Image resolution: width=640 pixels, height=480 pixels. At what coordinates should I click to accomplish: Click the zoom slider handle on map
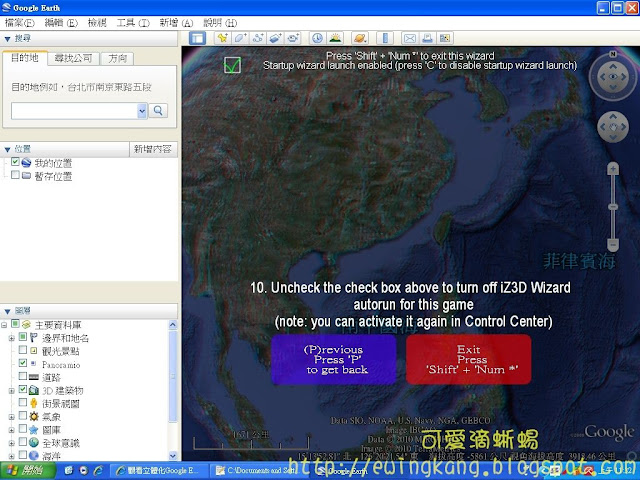(613, 207)
